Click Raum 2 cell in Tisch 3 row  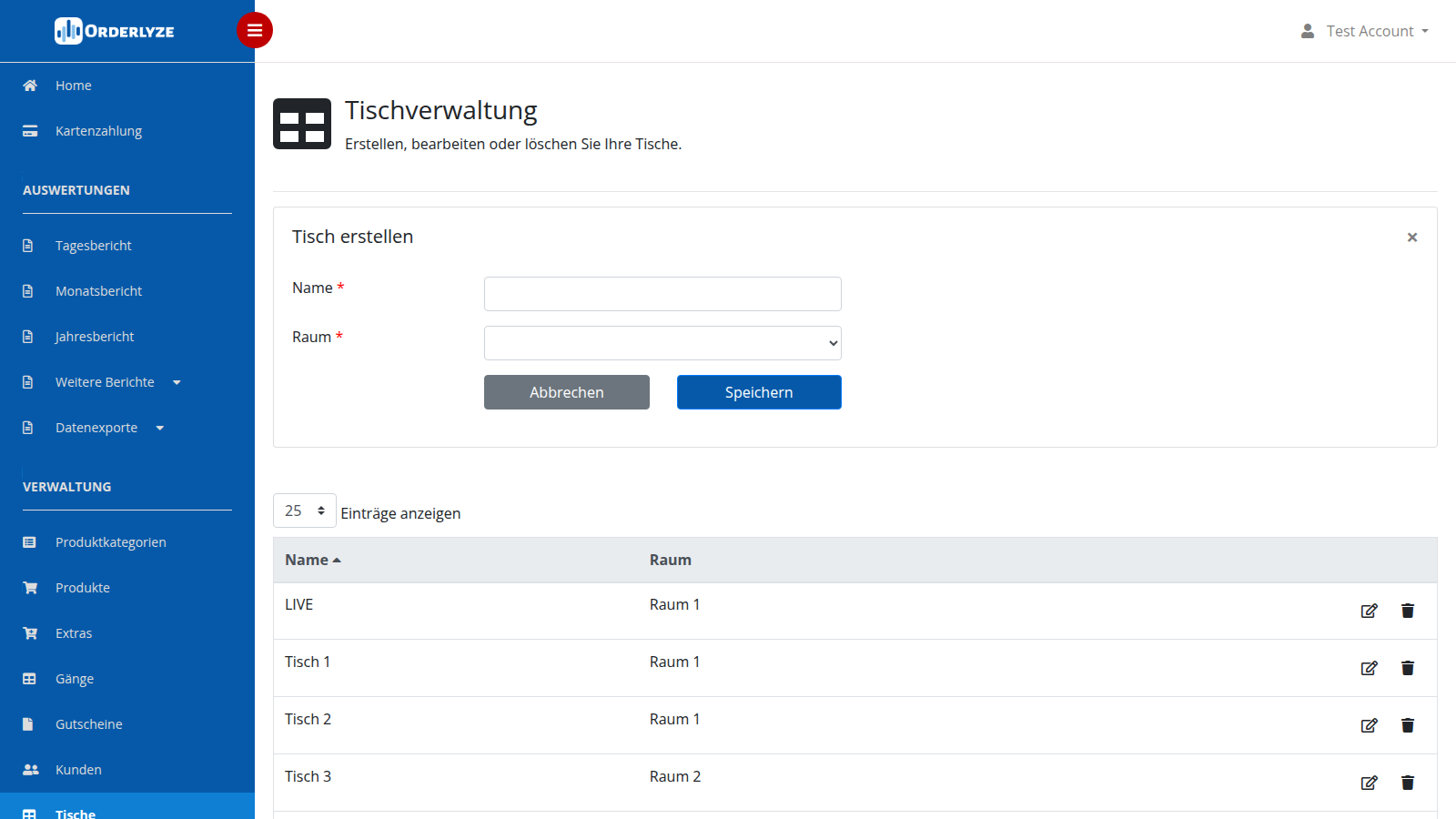[675, 776]
